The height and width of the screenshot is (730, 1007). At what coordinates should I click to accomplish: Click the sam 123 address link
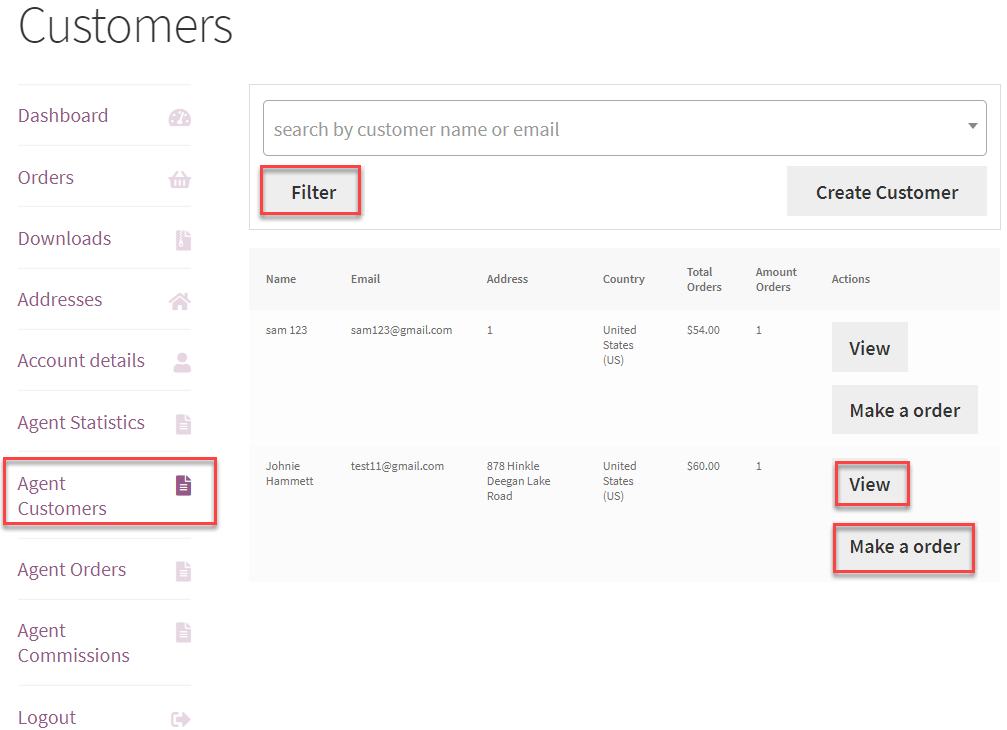click(x=490, y=330)
